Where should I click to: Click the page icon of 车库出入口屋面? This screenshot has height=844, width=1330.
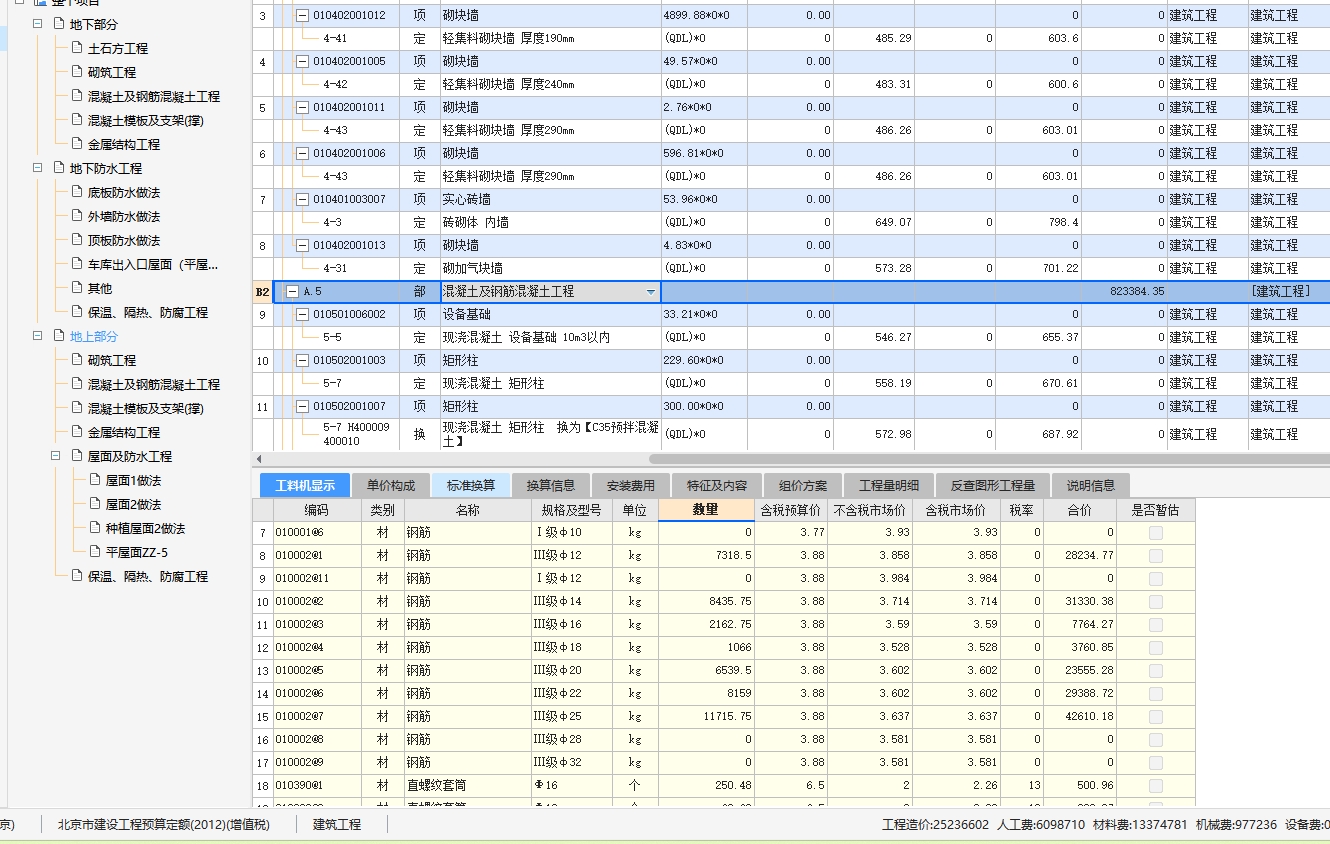[x=76, y=264]
